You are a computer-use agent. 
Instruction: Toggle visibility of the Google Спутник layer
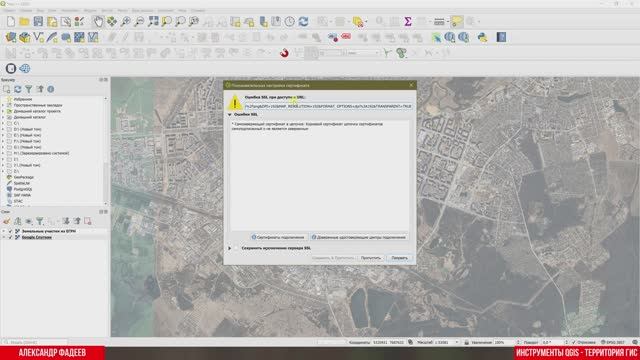click(x=11, y=237)
